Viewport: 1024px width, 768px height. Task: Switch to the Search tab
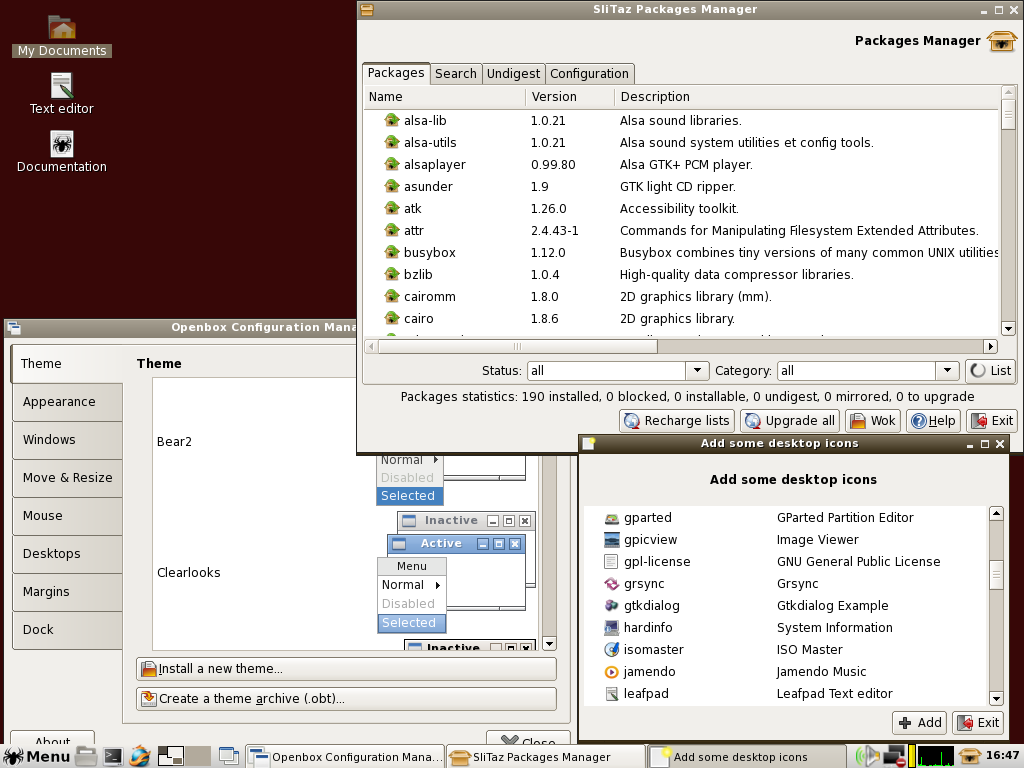(456, 74)
